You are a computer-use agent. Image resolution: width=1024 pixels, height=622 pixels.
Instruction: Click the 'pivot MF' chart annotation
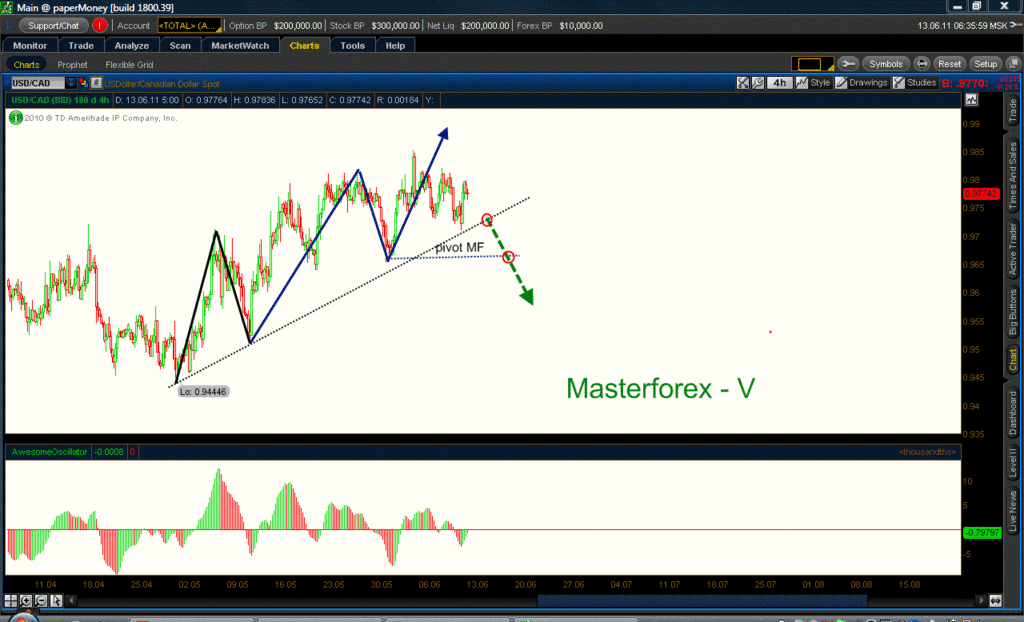pyautogui.click(x=460, y=248)
